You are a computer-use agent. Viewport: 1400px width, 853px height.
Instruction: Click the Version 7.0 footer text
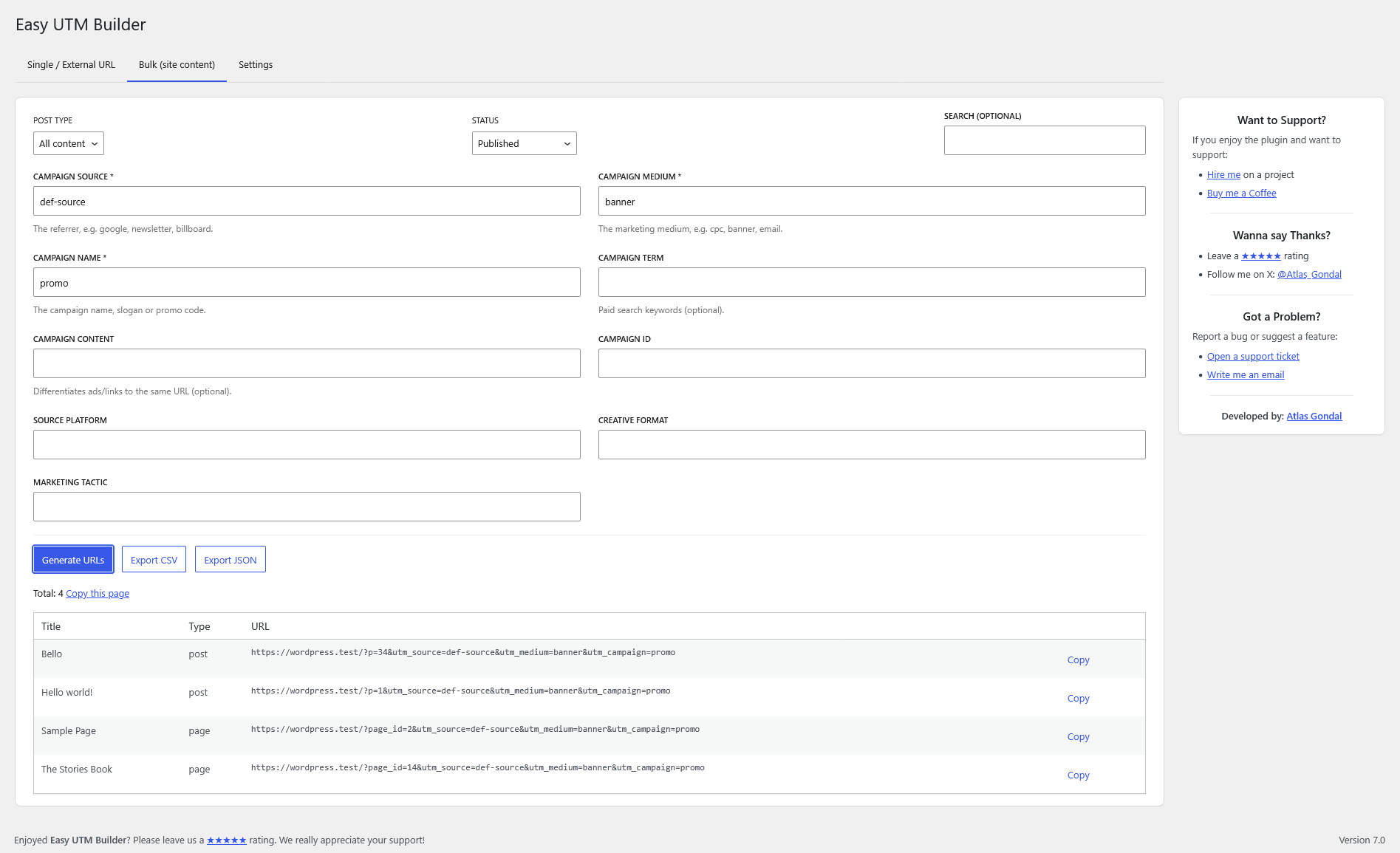pos(1362,840)
